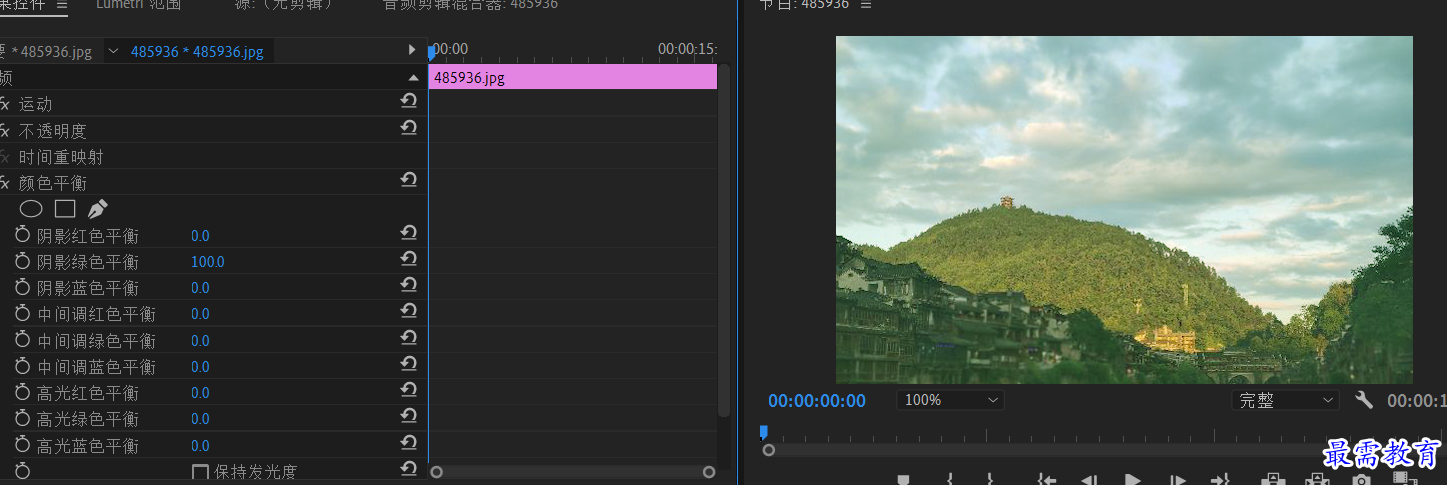Select the rectangle mask tool under 颜色平衡
Viewport: 1447px width, 485px height.
65,209
